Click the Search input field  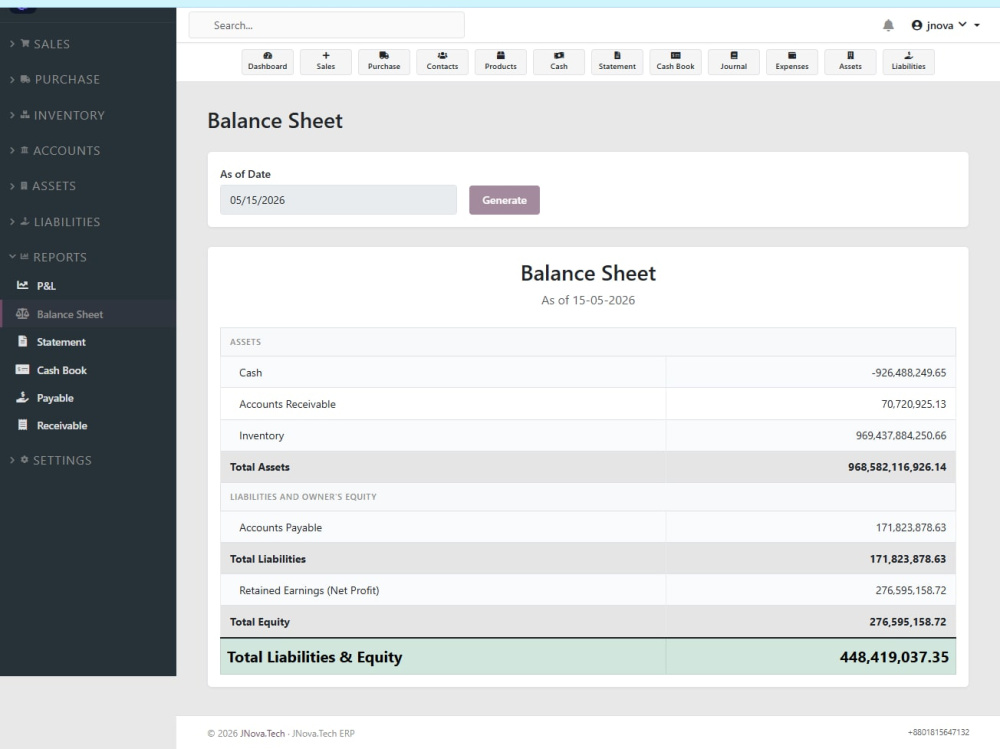(327, 26)
